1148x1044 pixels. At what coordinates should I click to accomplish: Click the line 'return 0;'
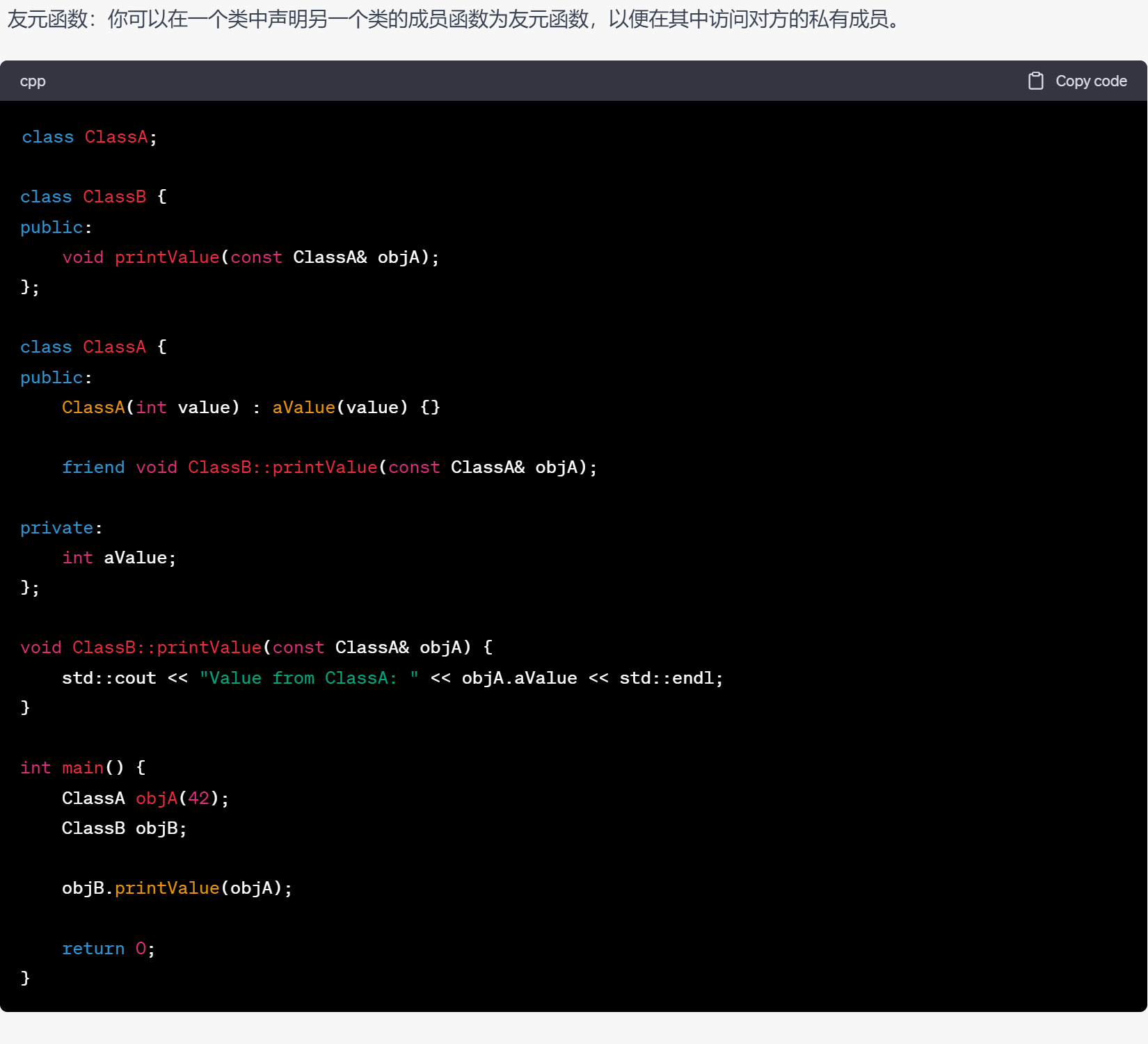(x=109, y=949)
